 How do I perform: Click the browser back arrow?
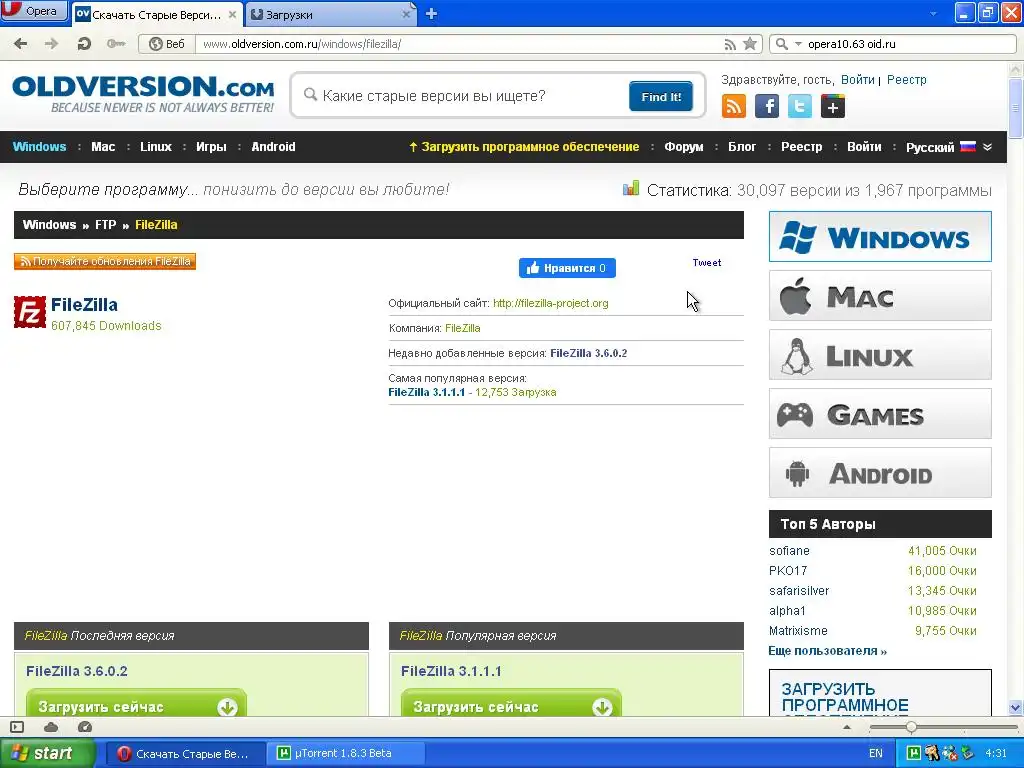21,44
